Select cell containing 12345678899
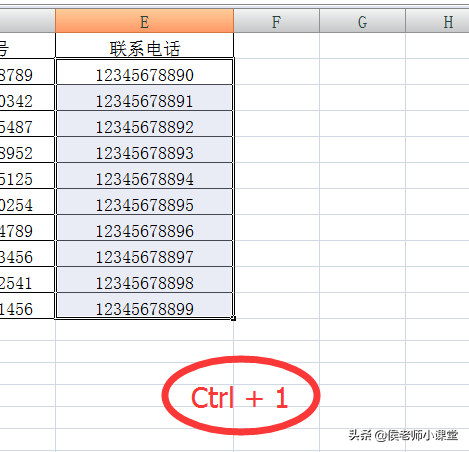Image resolution: width=469 pixels, height=452 pixels. (144, 306)
